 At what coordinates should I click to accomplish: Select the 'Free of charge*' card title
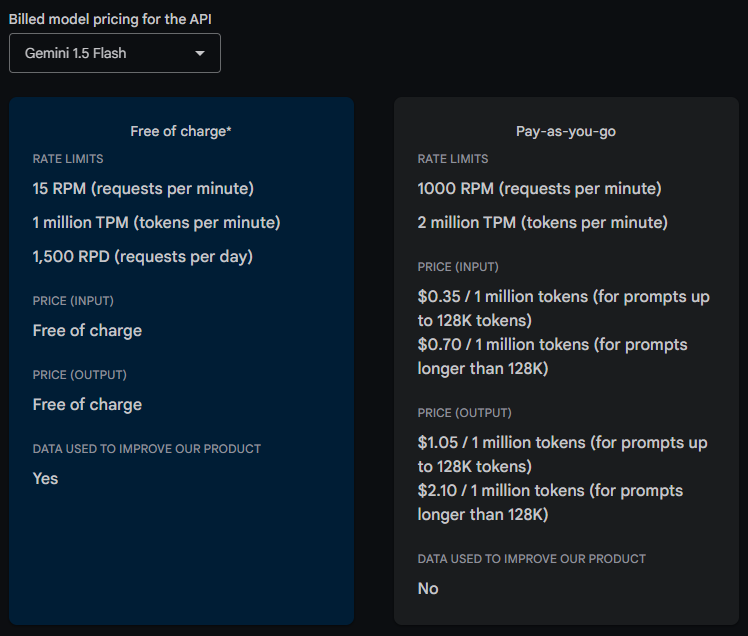coord(181,131)
